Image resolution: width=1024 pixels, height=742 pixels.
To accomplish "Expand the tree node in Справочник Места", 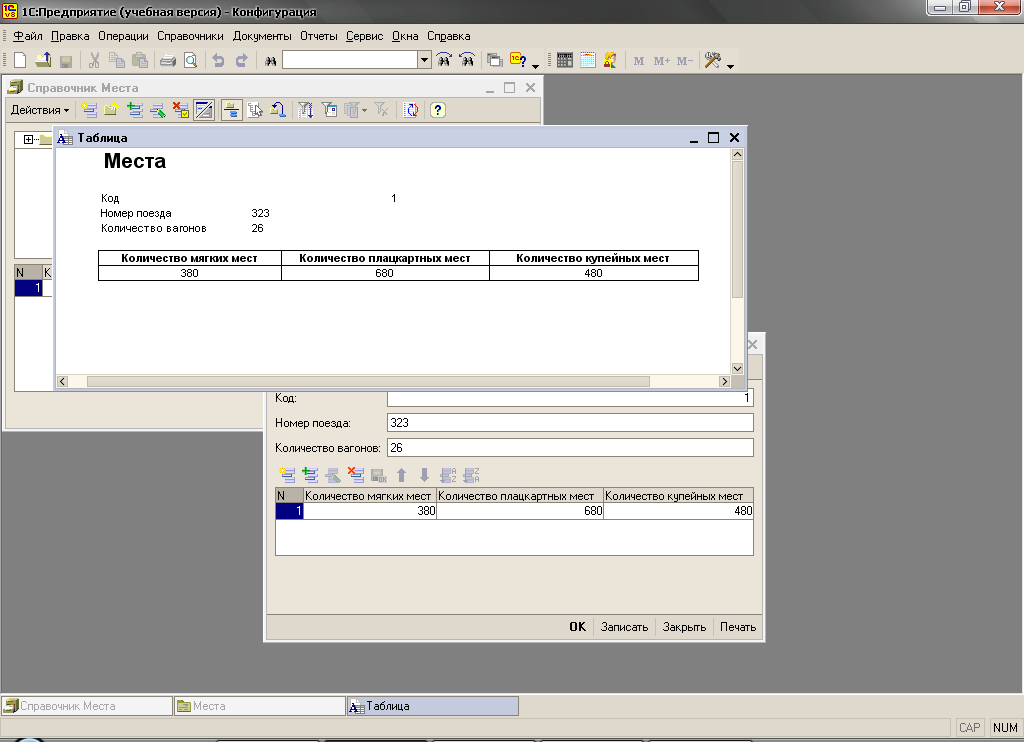I will [x=29, y=139].
